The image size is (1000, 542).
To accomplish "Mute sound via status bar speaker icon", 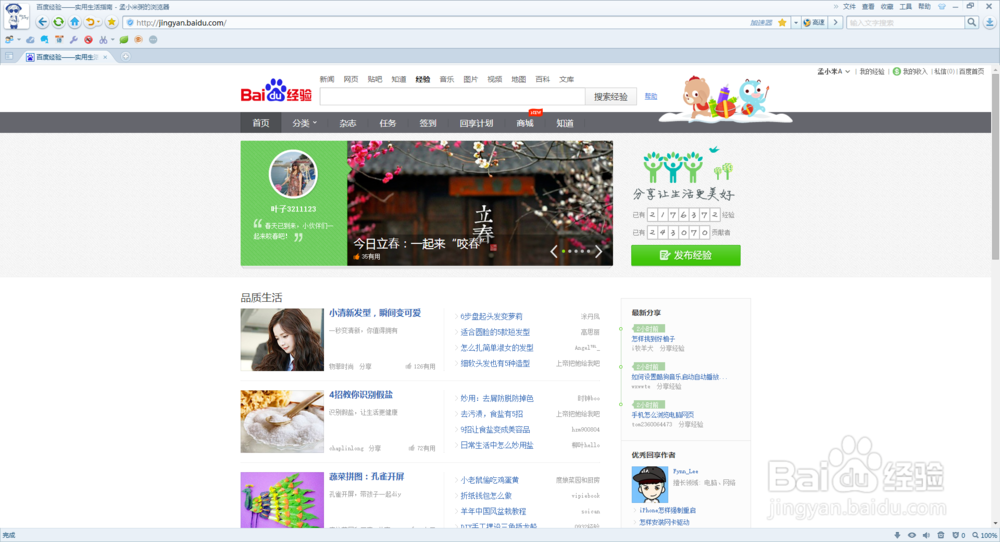I will (927, 536).
